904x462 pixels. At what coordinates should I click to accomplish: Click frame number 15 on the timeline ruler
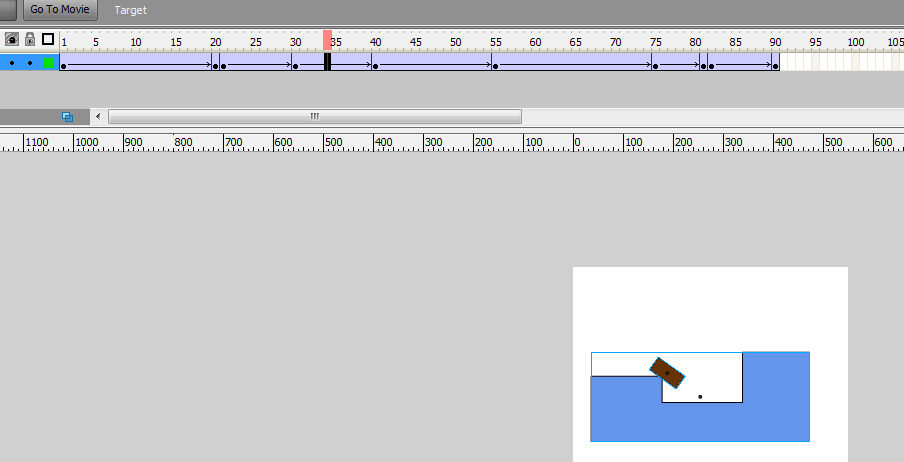(x=176, y=42)
